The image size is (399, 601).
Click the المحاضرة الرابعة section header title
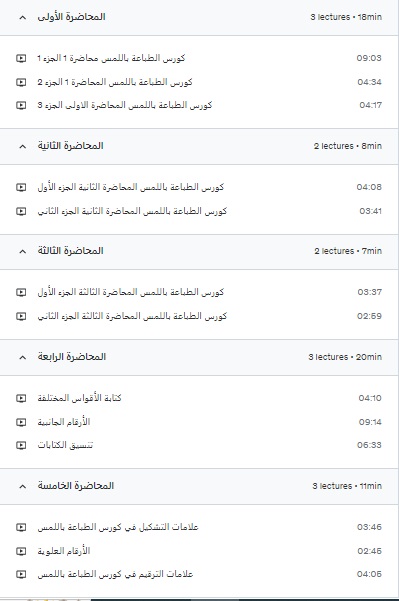tap(72, 357)
